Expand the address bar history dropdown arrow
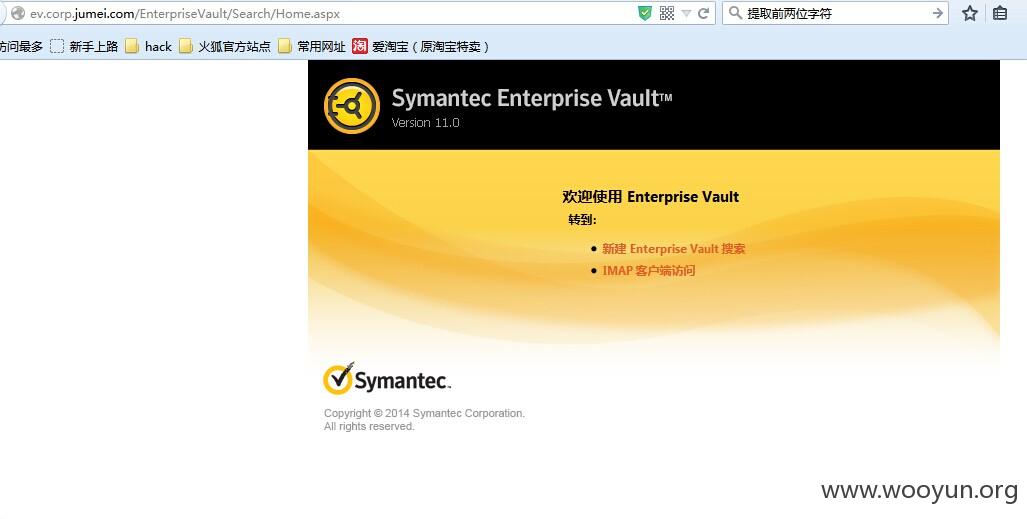This screenshot has height=519, width=1027. point(686,14)
